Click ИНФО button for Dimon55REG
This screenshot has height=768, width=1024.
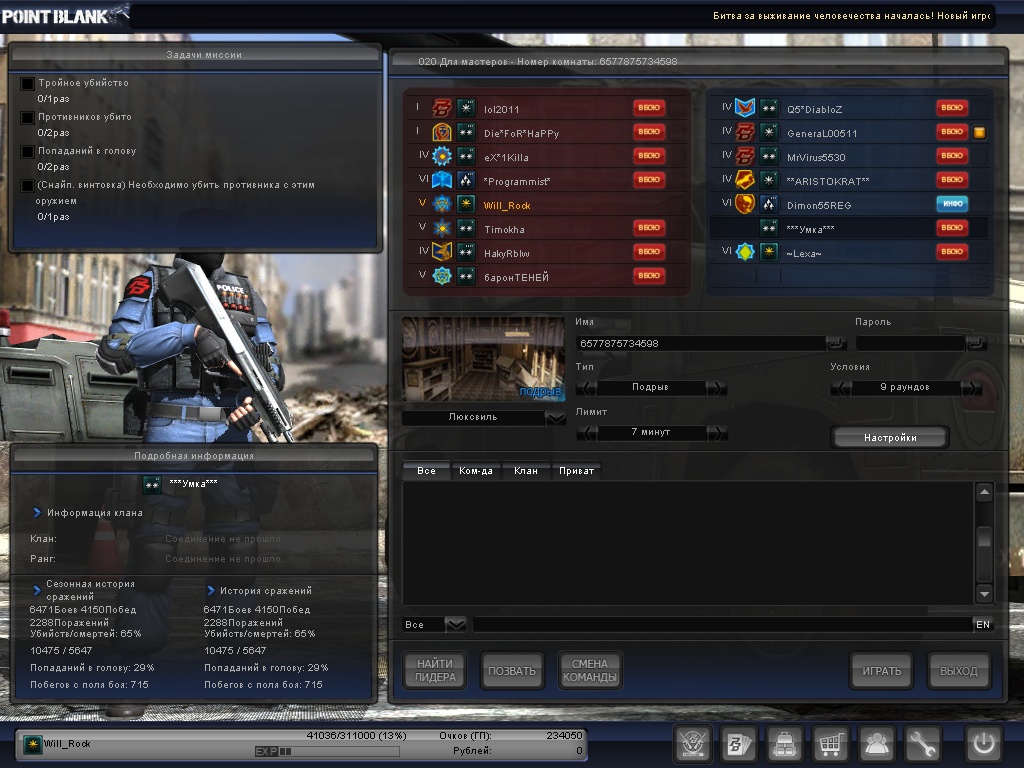952,204
